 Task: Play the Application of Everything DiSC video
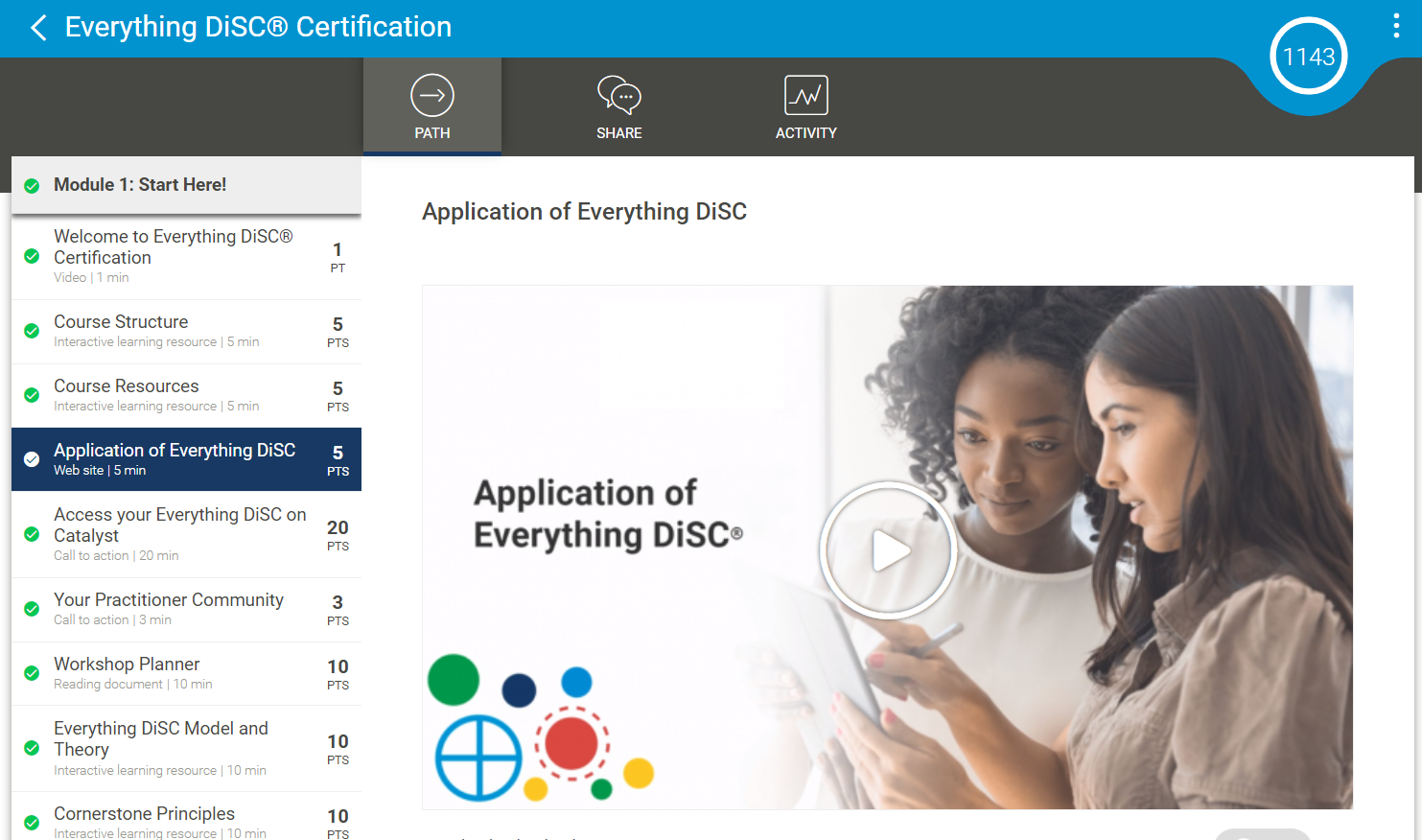pos(888,549)
